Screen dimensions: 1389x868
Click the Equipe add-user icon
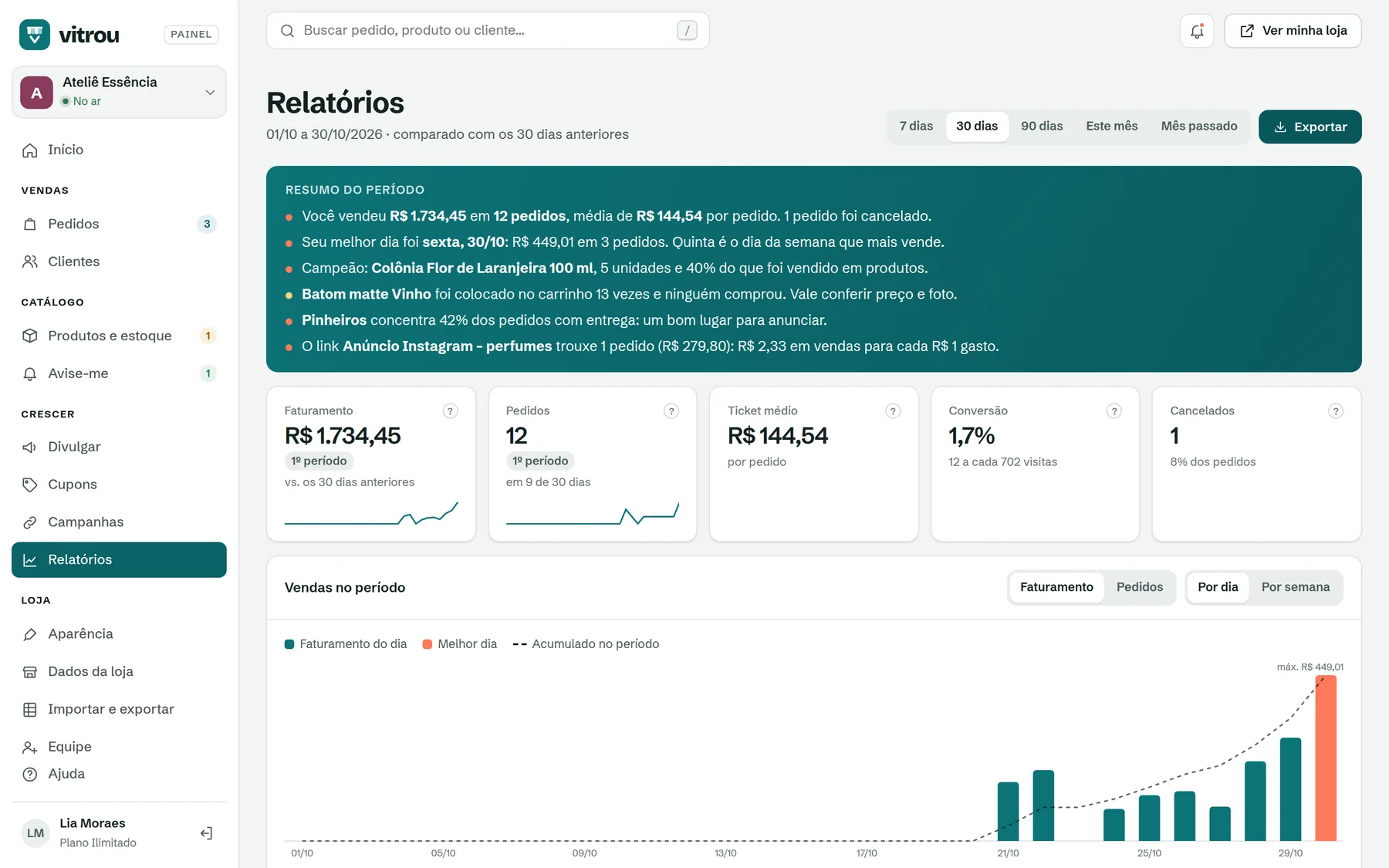click(x=30, y=747)
